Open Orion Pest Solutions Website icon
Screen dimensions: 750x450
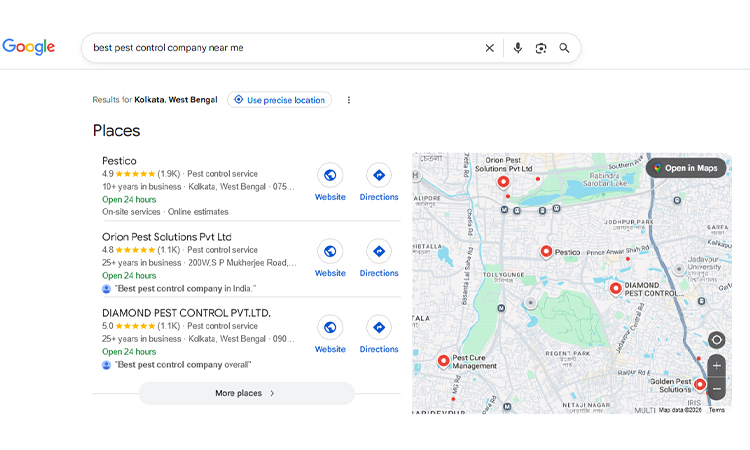(330, 251)
